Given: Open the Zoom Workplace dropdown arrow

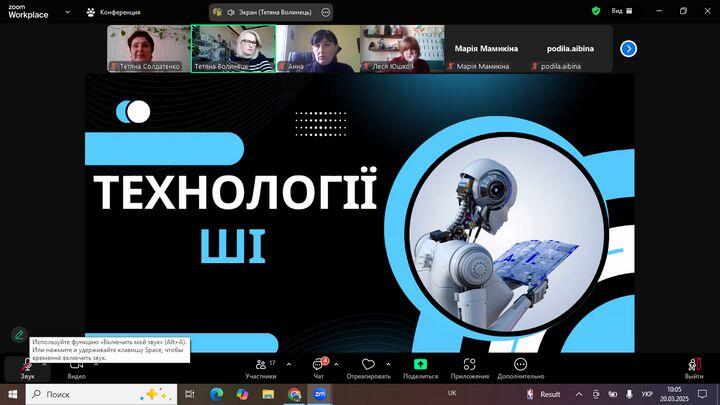Looking at the screenshot, I should tap(68, 12).
